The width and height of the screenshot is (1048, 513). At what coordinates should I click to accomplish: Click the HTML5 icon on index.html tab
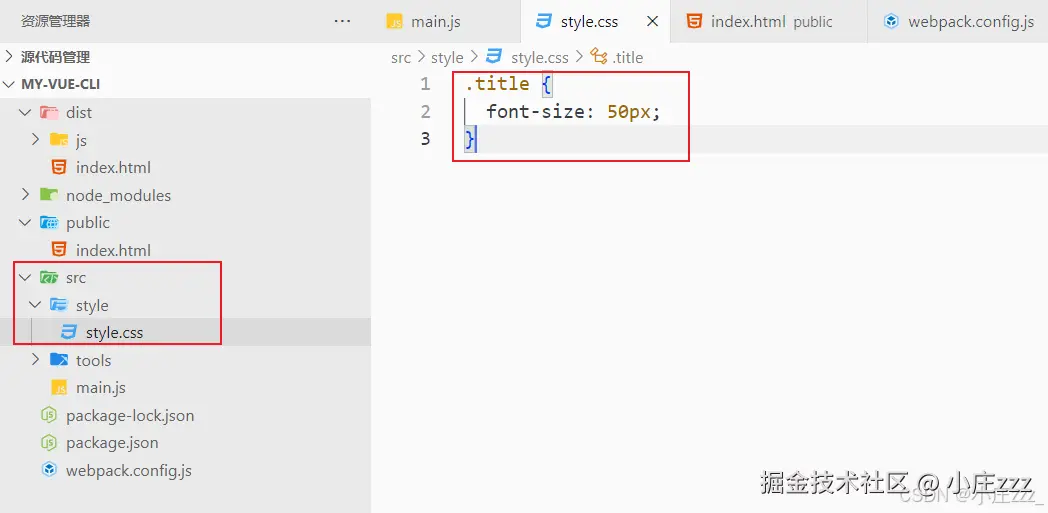[x=694, y=21]
